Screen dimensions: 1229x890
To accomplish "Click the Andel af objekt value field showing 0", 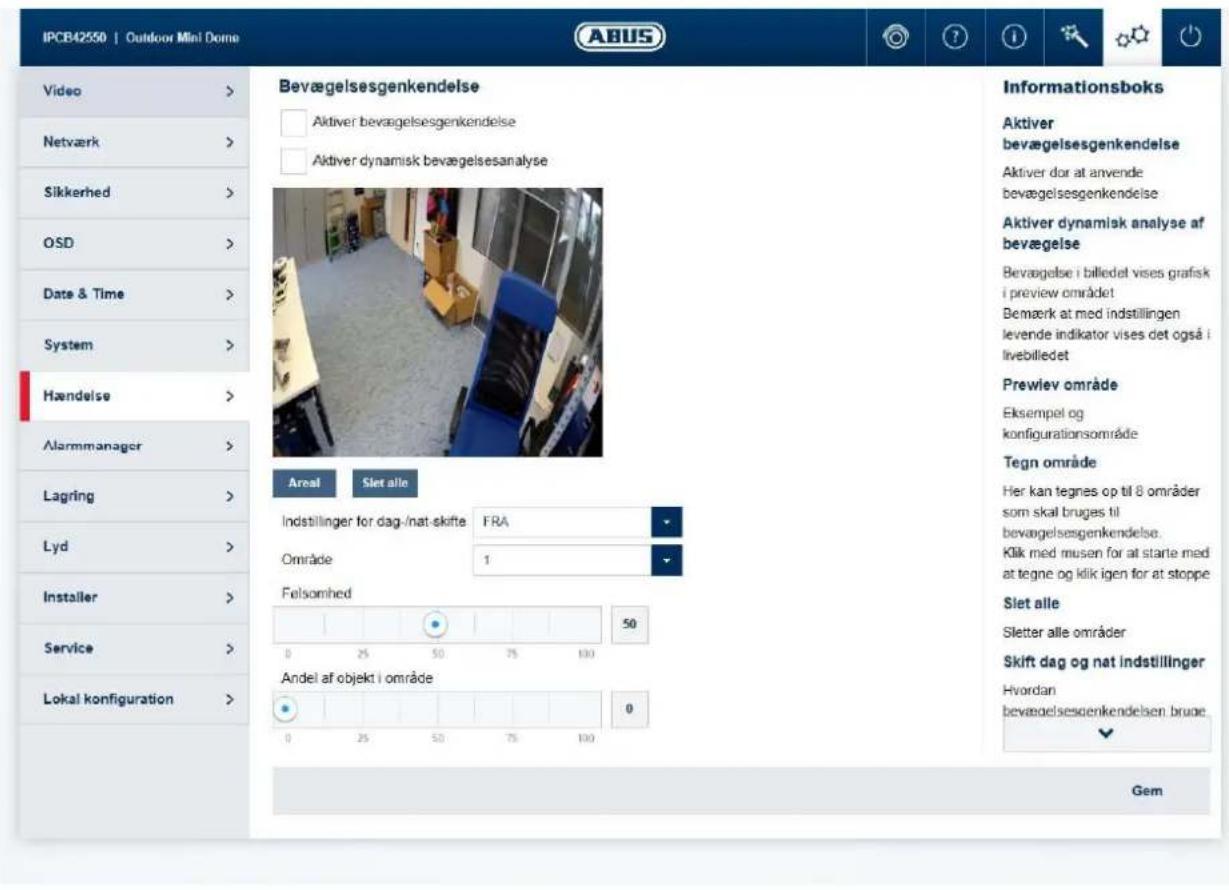I will coord(630,709).
